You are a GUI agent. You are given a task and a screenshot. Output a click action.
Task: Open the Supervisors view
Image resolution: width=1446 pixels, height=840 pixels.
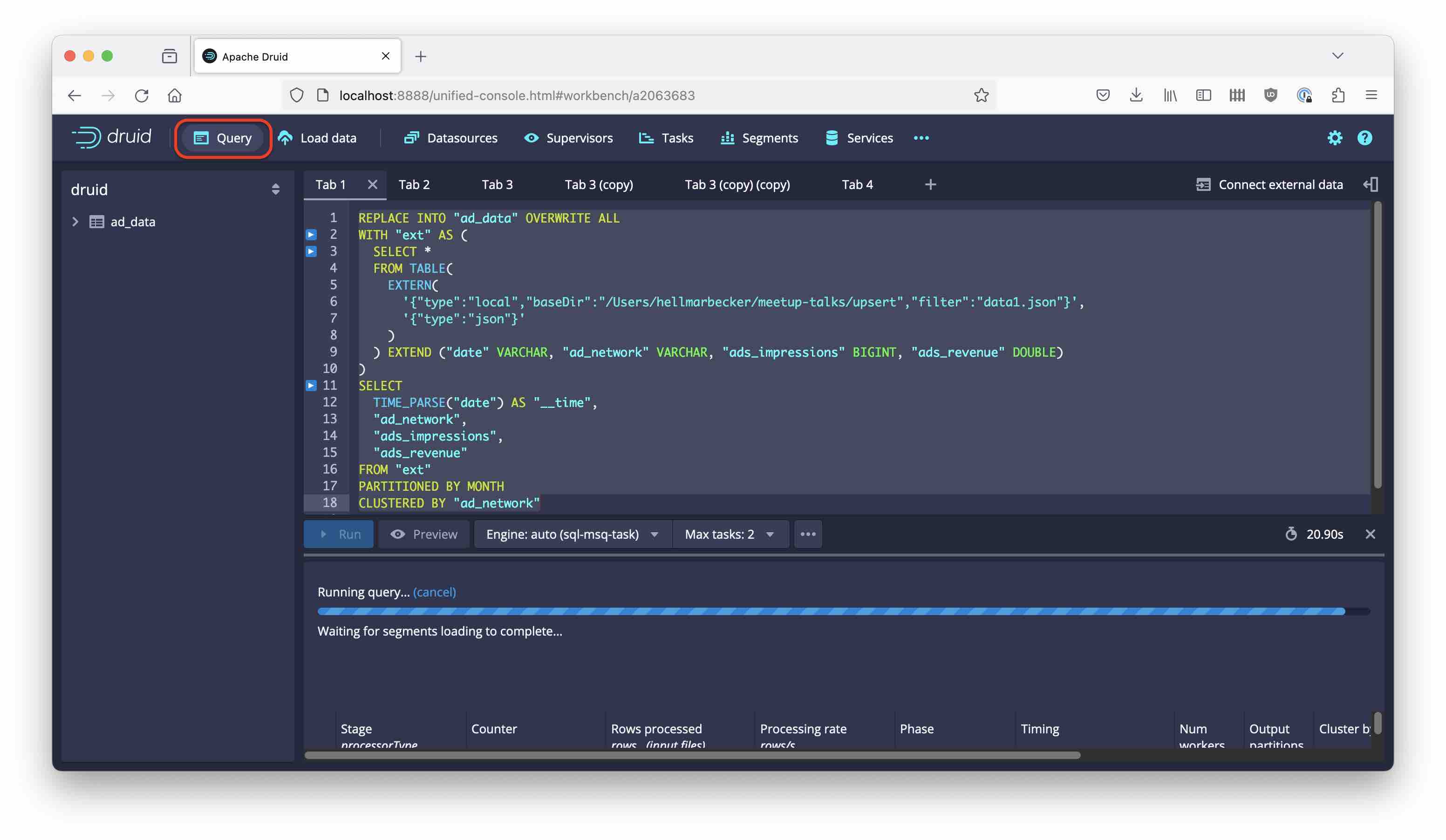(x=580, y=138)
